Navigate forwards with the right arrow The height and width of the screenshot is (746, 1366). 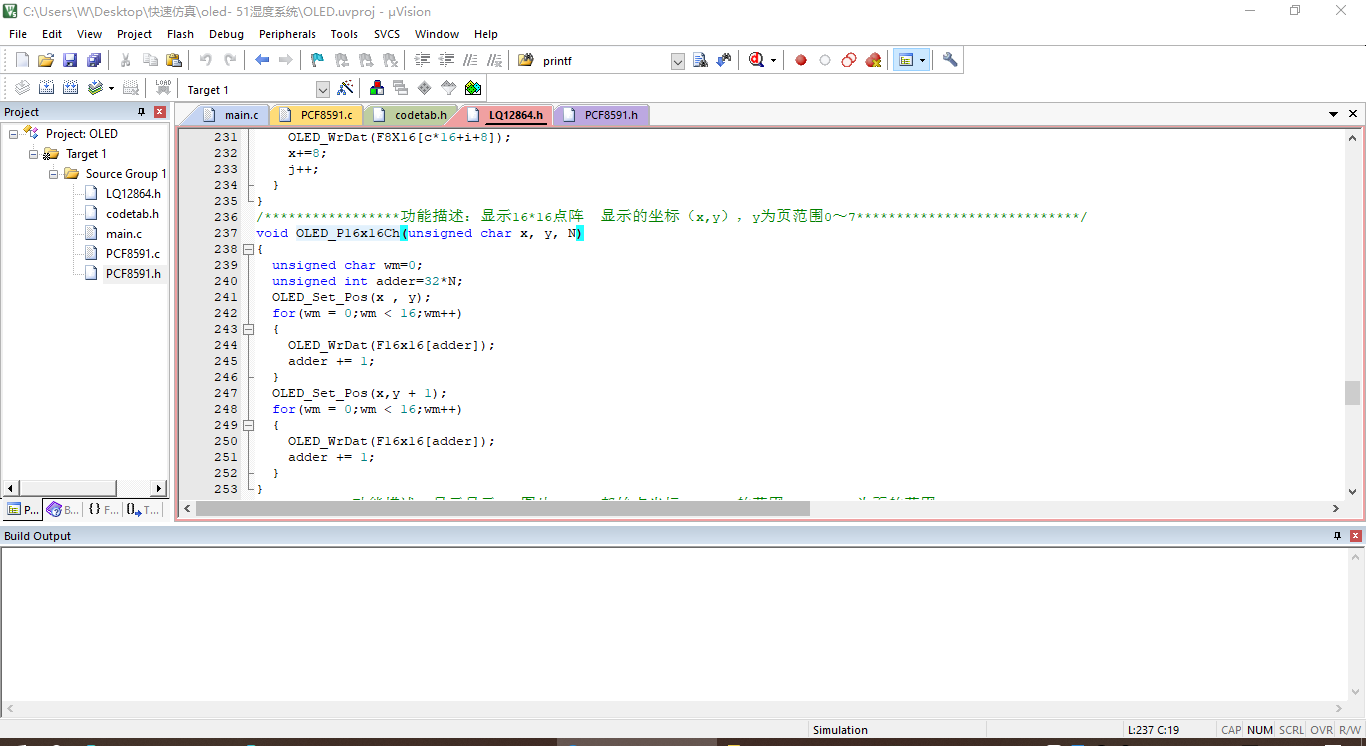(x=286, y=60)
